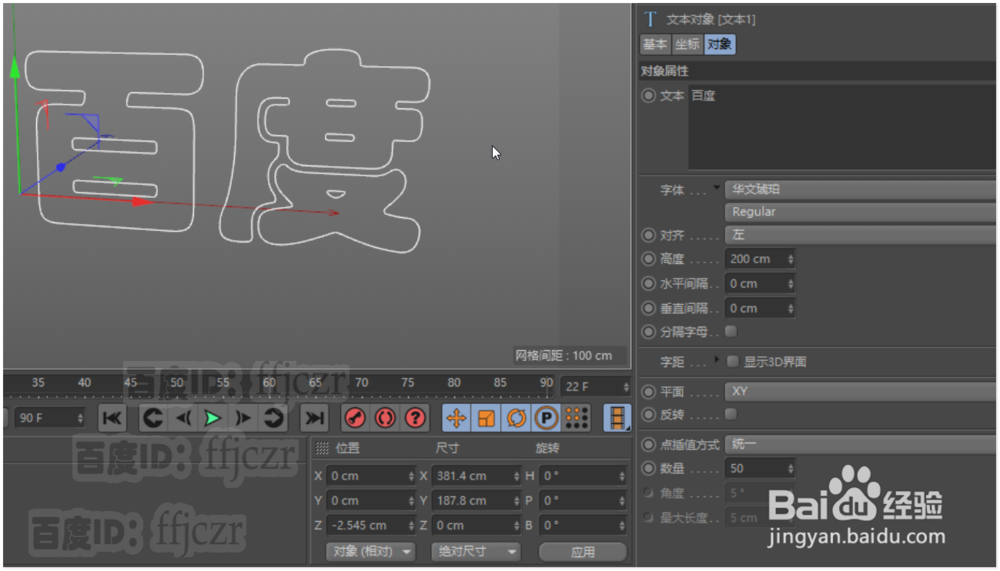Click the green Y axis arrow handle
1000x571 pixels.
pyautogui.click(x=15, y=66)
